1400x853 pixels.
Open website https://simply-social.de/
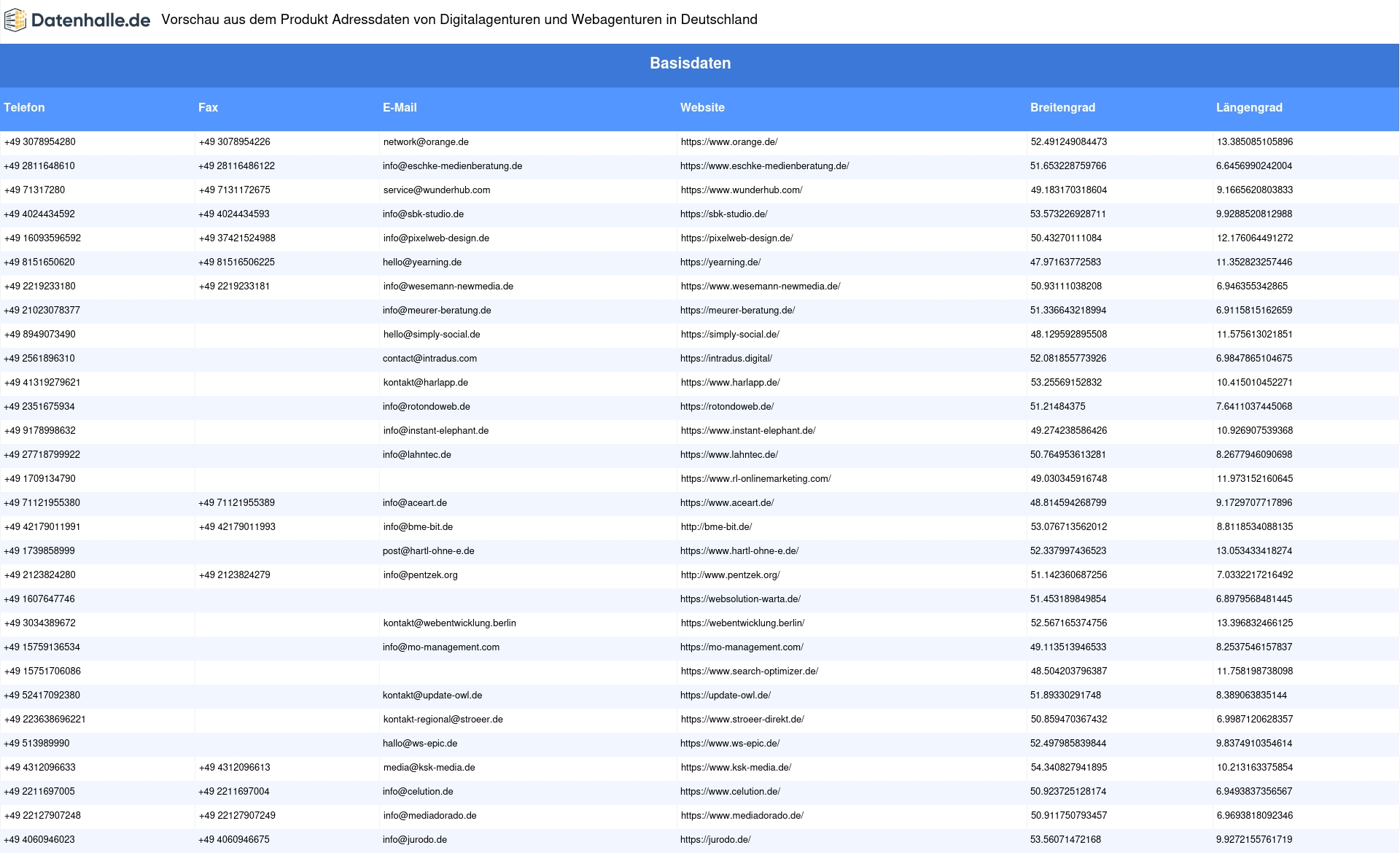coord(730,335)
